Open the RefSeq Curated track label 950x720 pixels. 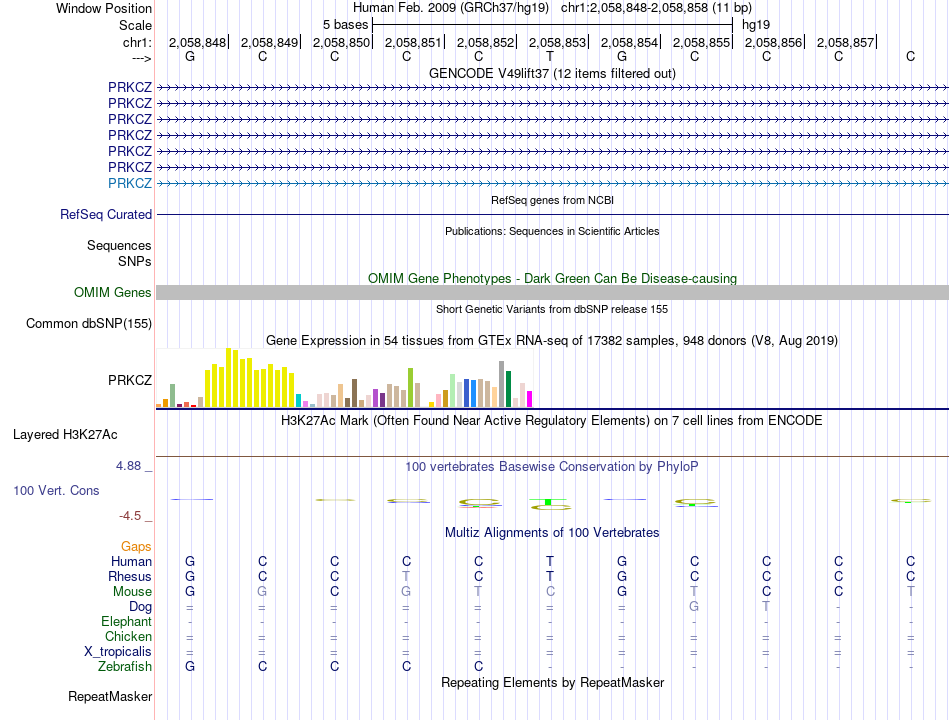pos(106,215)
